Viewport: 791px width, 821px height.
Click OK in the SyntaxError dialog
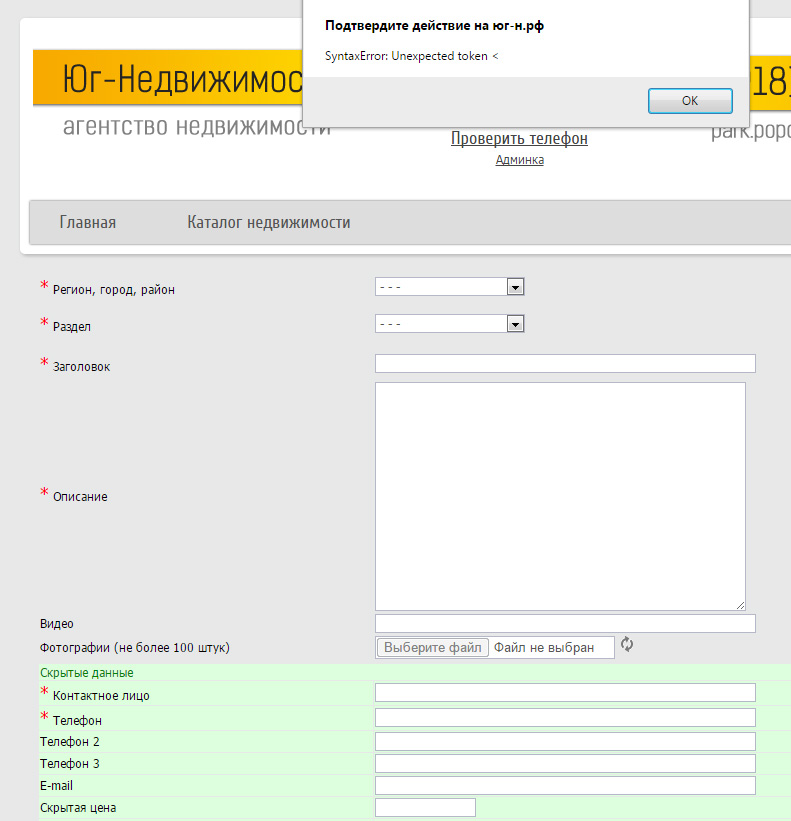[690, 101]
